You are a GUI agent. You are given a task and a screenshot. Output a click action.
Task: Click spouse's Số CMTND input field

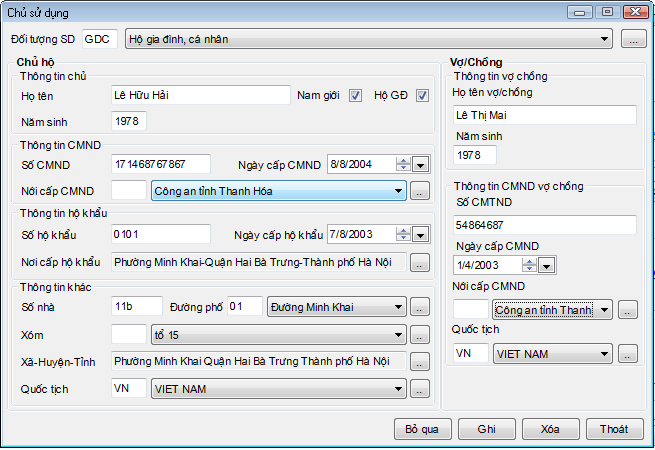[x=545, y=224]
